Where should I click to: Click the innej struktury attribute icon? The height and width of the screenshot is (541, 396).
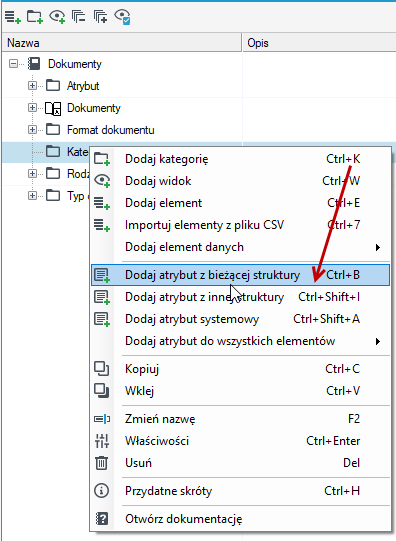[x=102, y=297]
